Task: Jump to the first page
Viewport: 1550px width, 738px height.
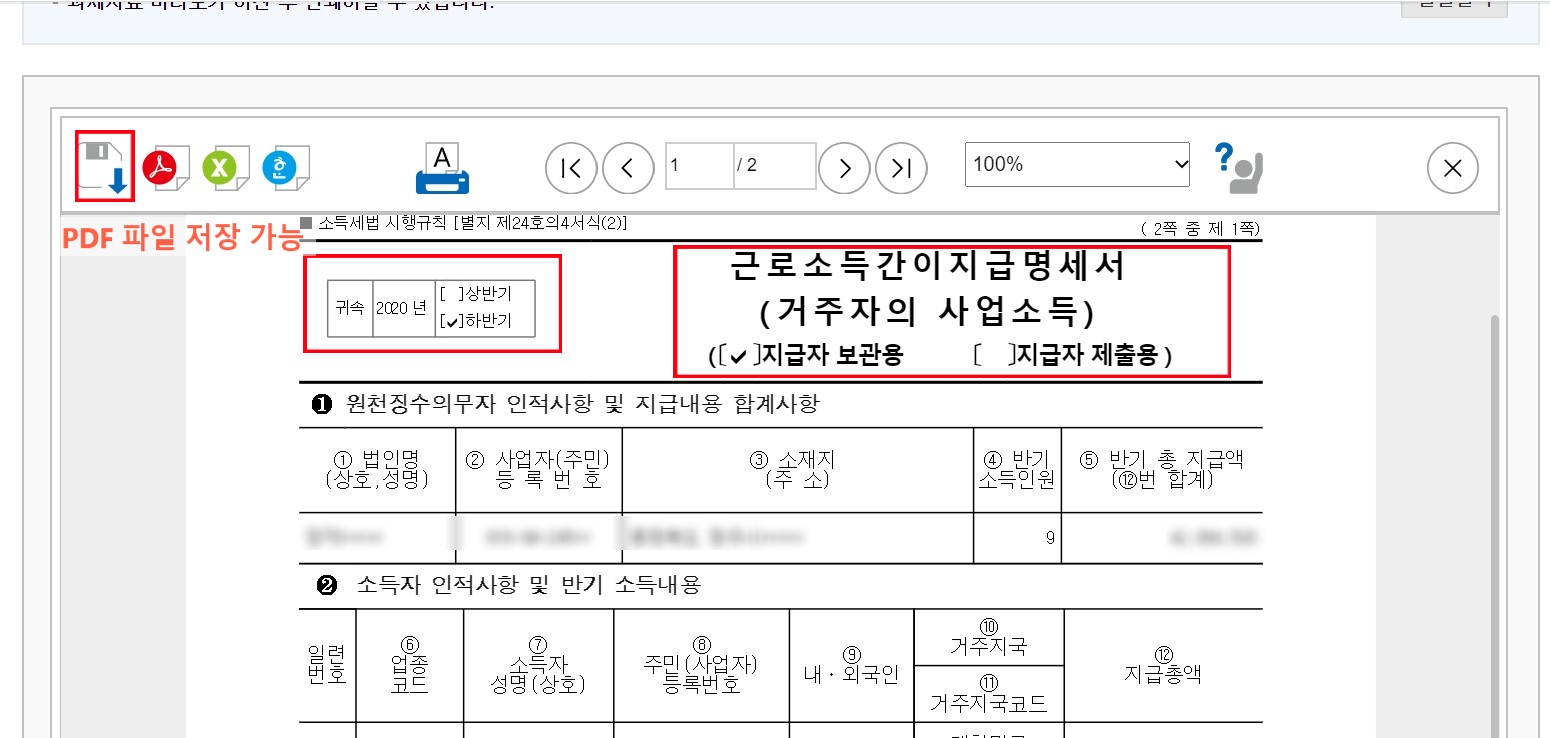Action: (570, 167)
